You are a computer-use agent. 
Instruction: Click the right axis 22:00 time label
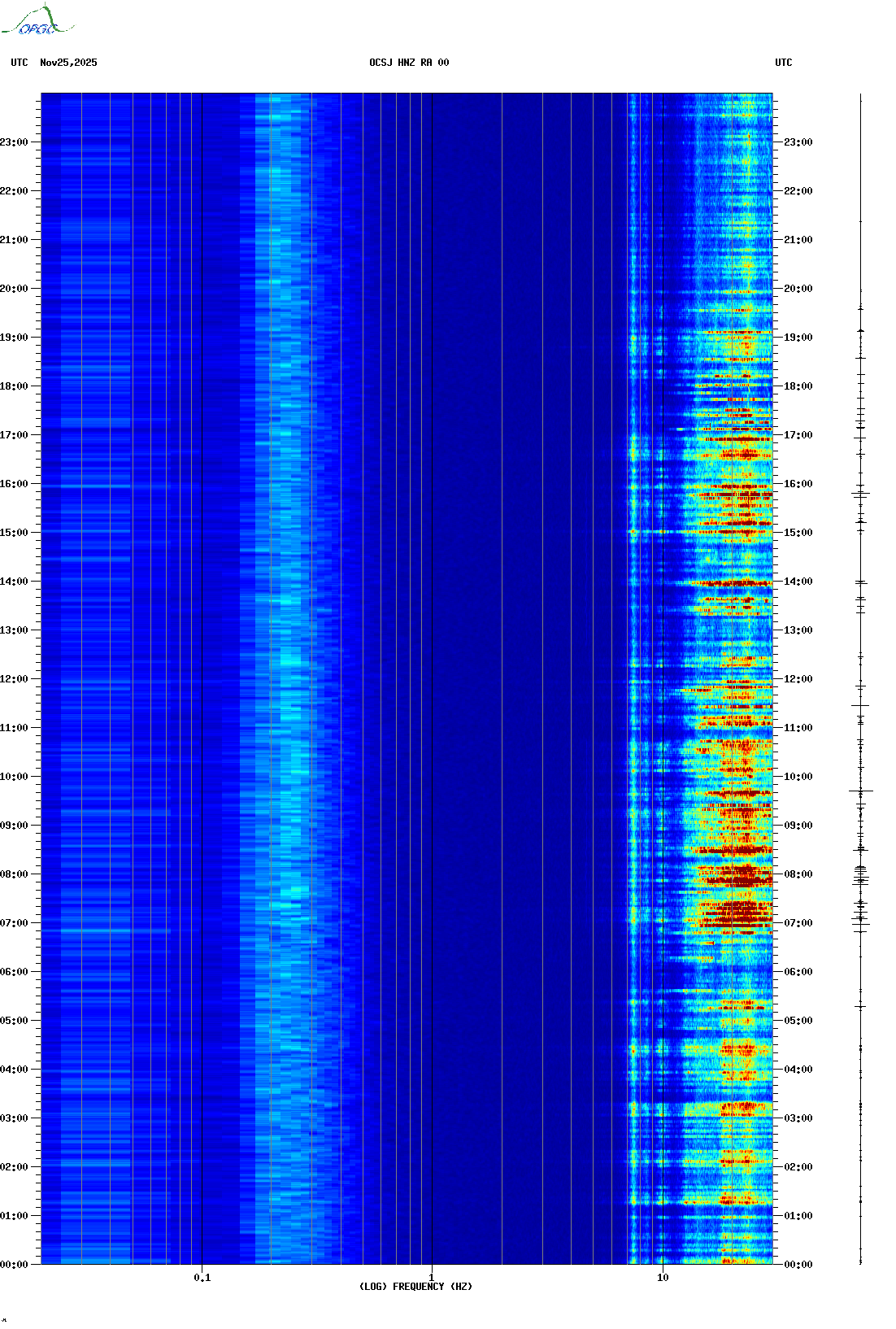pos(798,191)
